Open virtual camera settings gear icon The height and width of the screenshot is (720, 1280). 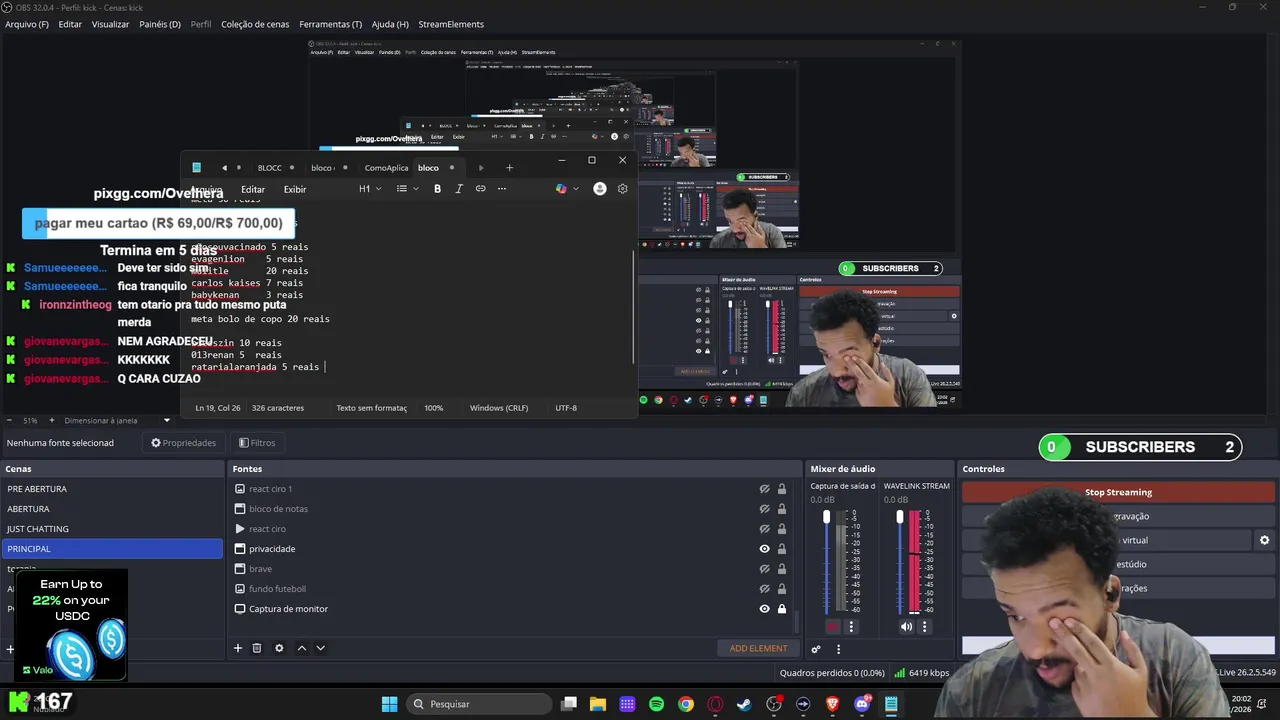click(1264, 540)
